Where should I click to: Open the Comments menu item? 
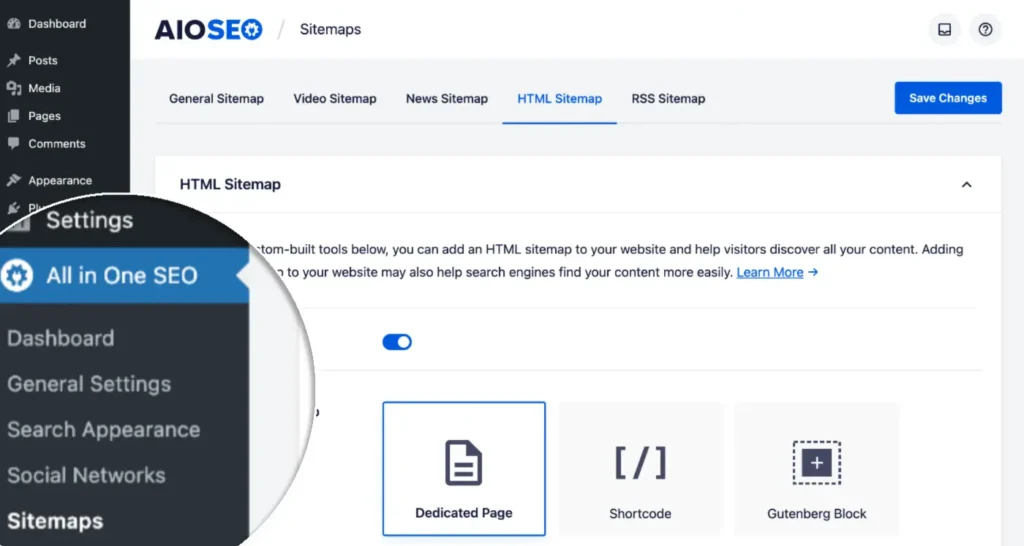pos(57,144)
